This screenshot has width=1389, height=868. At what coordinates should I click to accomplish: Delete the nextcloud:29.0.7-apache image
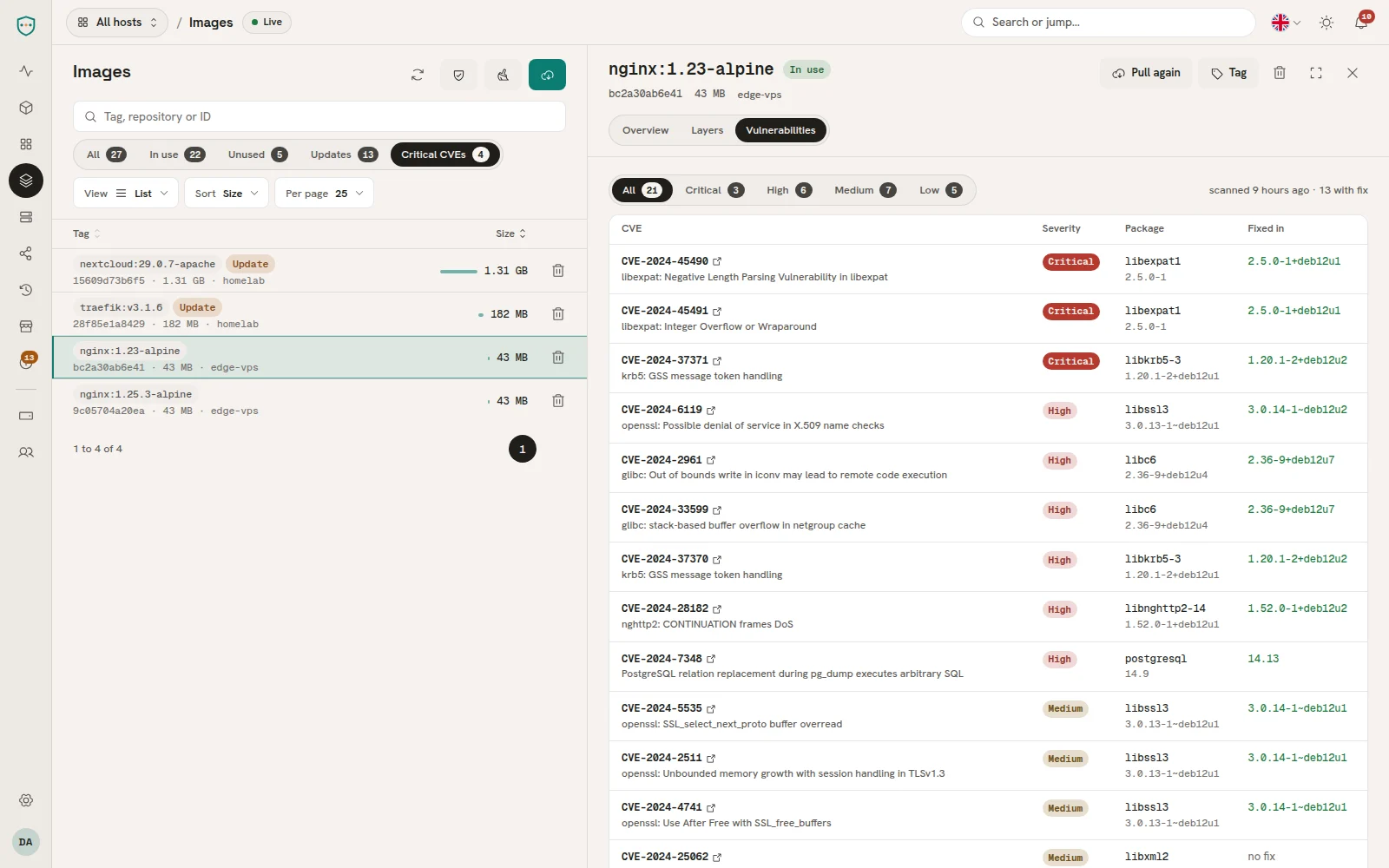point(558,271)
